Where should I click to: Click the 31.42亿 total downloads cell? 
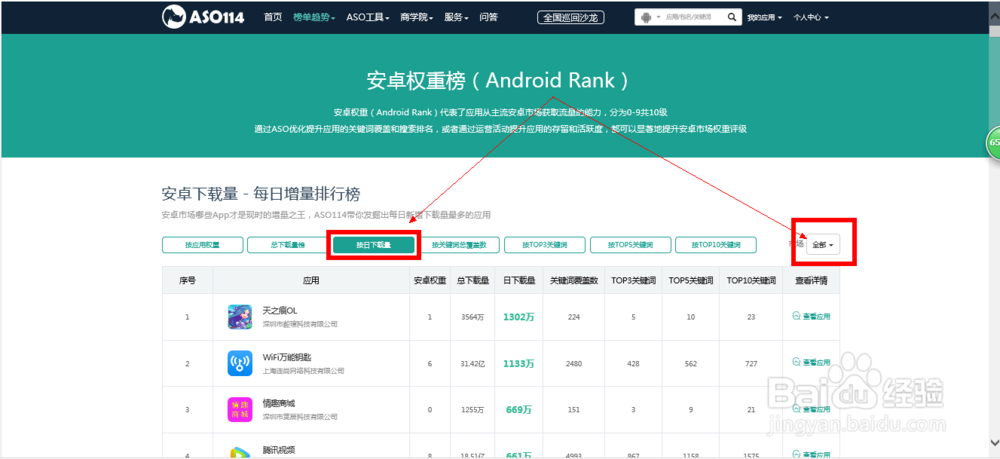[x=473, y=363]
